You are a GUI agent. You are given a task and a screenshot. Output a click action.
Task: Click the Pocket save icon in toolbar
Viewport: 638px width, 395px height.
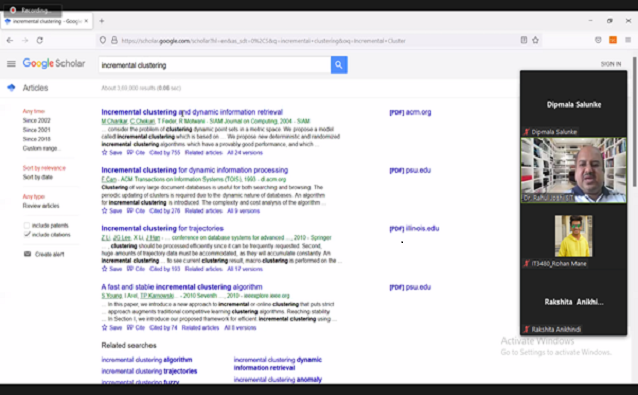pos(598,40)
